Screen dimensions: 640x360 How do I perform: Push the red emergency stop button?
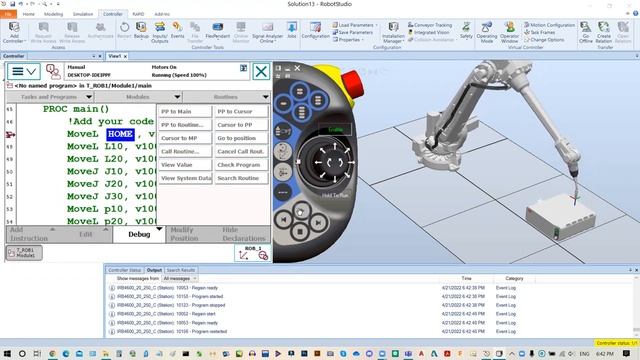pos(352,84)
